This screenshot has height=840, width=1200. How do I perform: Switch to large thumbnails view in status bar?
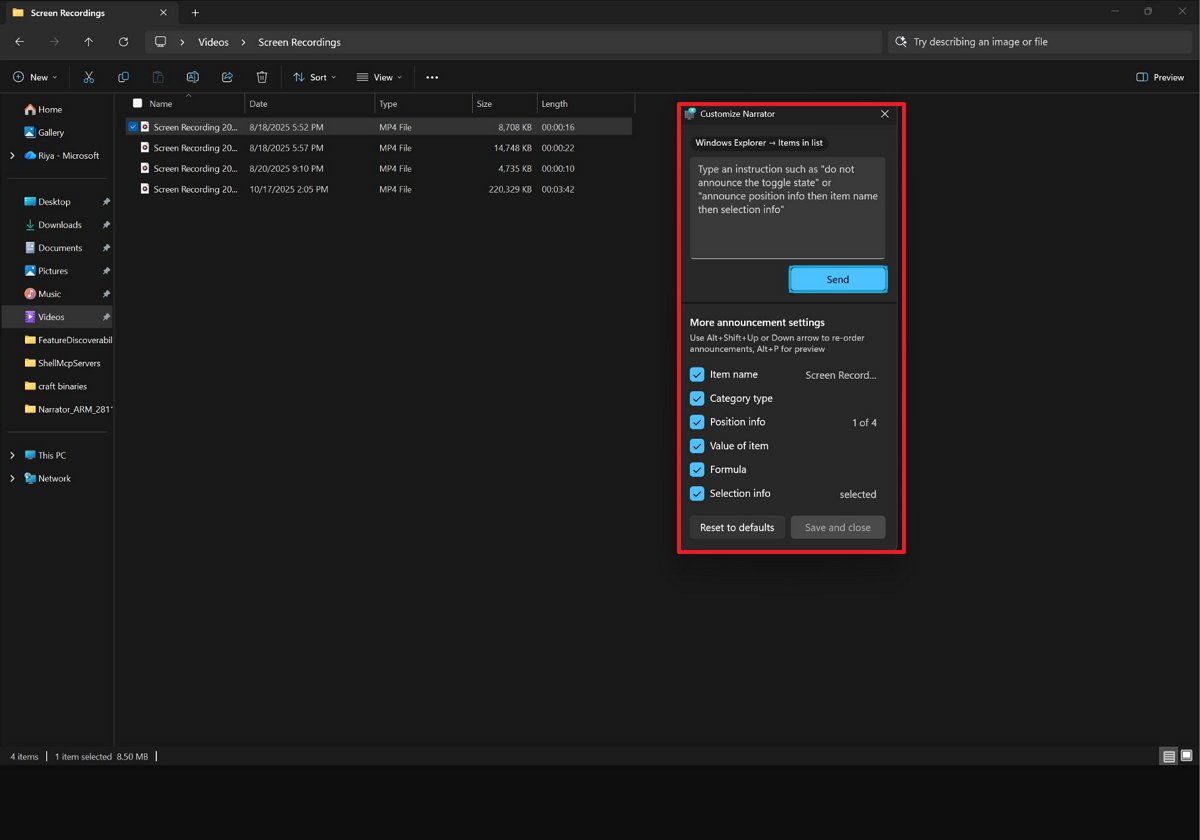tap(1185, 756)
